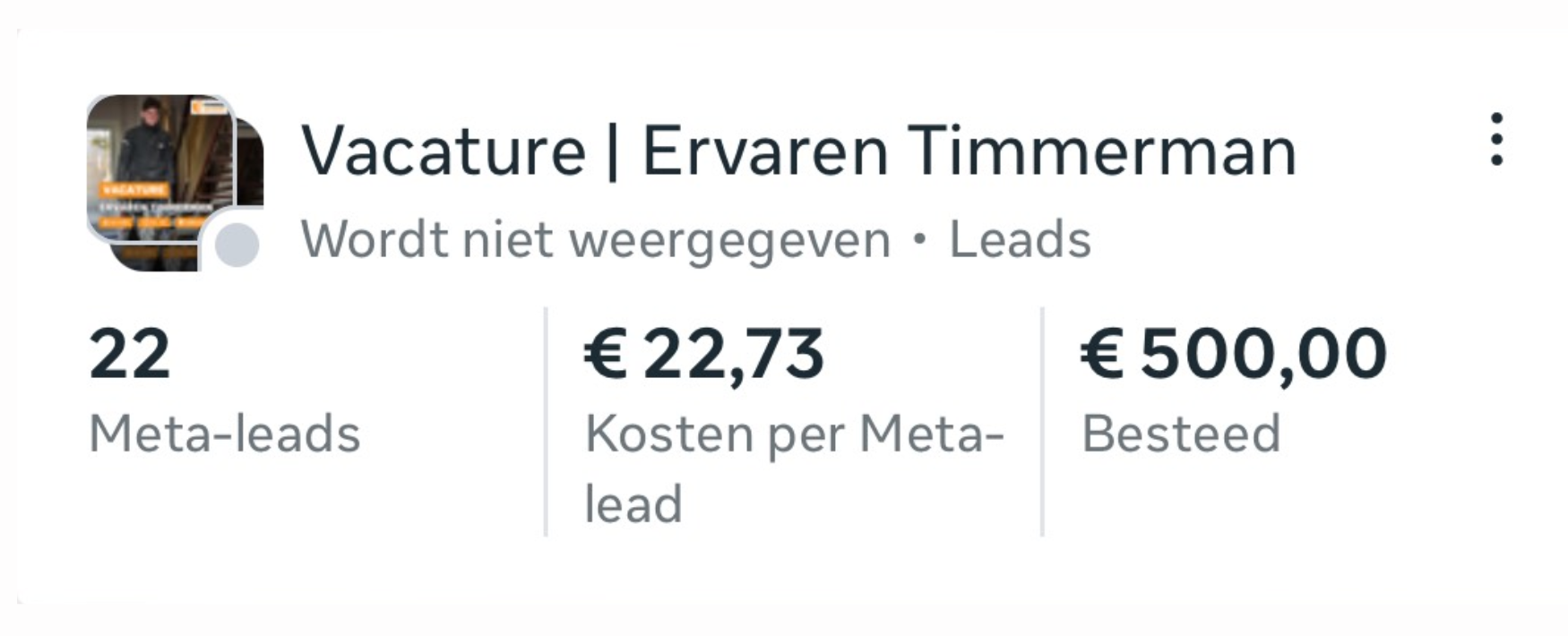Viewport: 1568px width, 636px height.
Task: Click the 'Meta-leads' metric label
Action: (224, 434)
